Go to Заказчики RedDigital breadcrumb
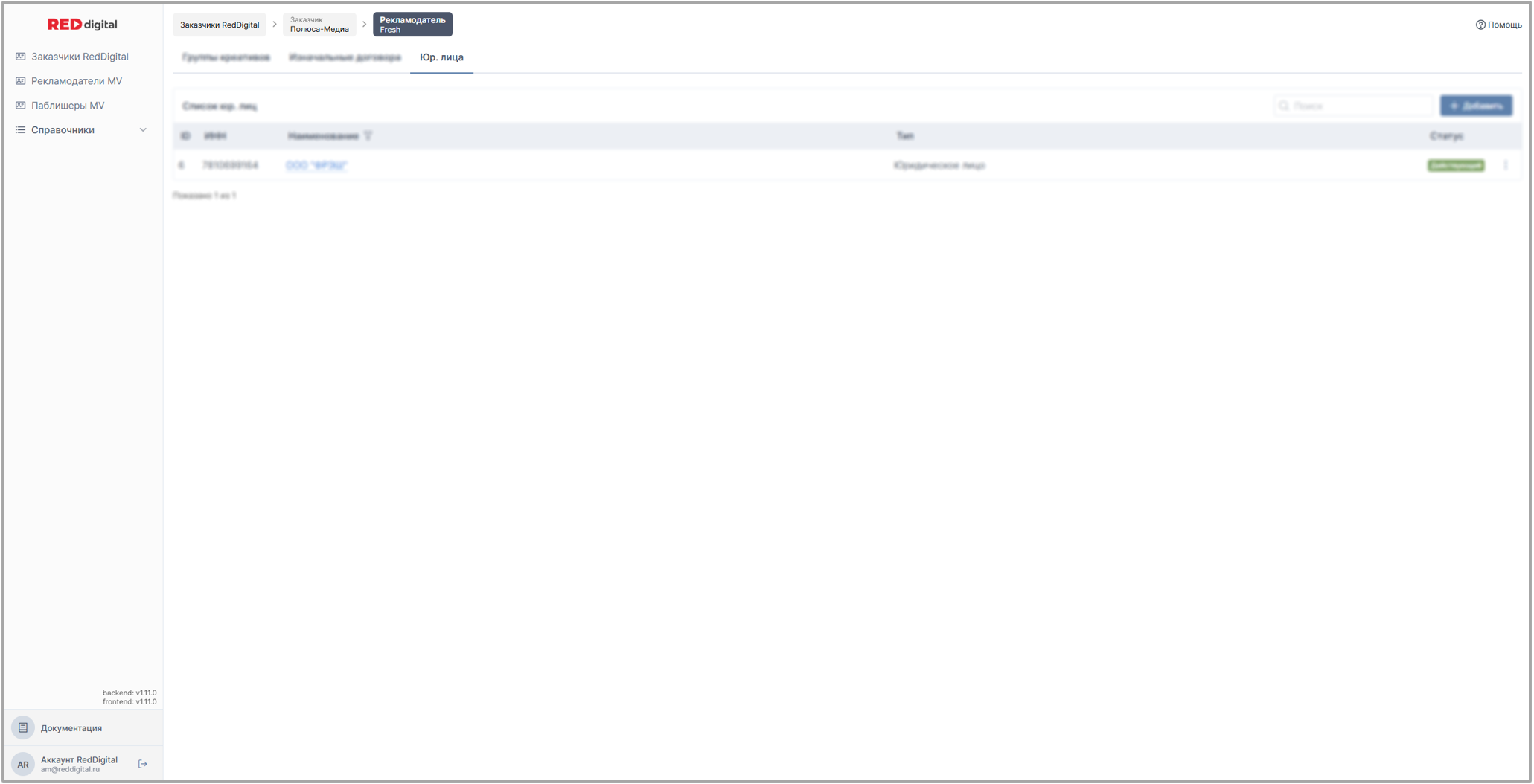Screen dimensions: 1534x784 point(220,25)
